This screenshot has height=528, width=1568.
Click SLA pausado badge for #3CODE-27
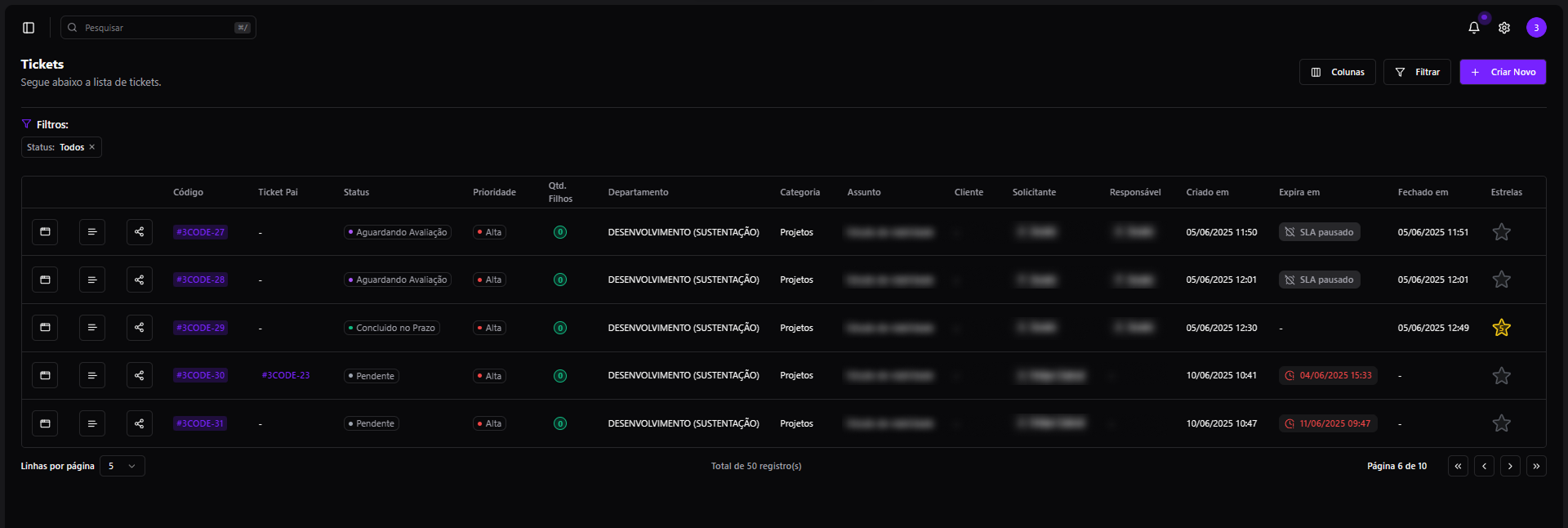pos(1319,232)
